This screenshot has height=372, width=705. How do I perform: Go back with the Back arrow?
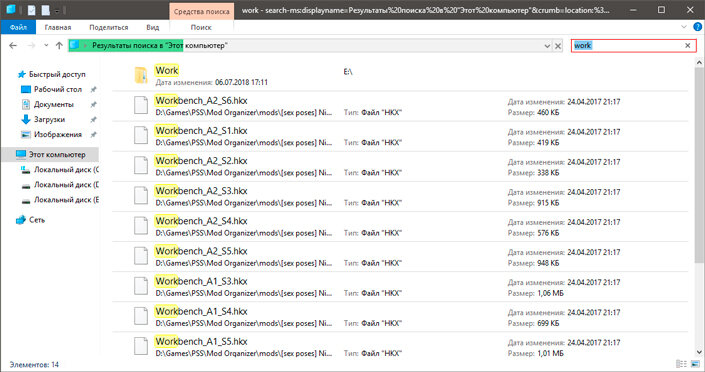pyautogui.click(x=13, y=45)
